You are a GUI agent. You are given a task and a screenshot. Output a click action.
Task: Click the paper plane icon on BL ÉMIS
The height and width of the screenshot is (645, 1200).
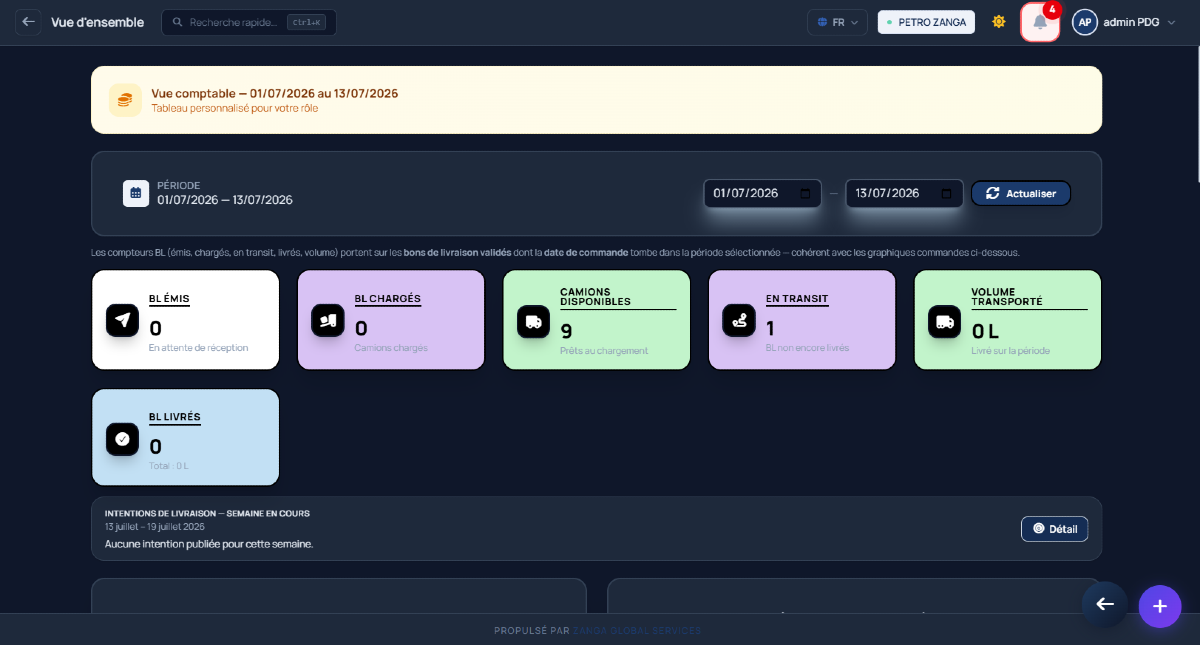[122, 320]
